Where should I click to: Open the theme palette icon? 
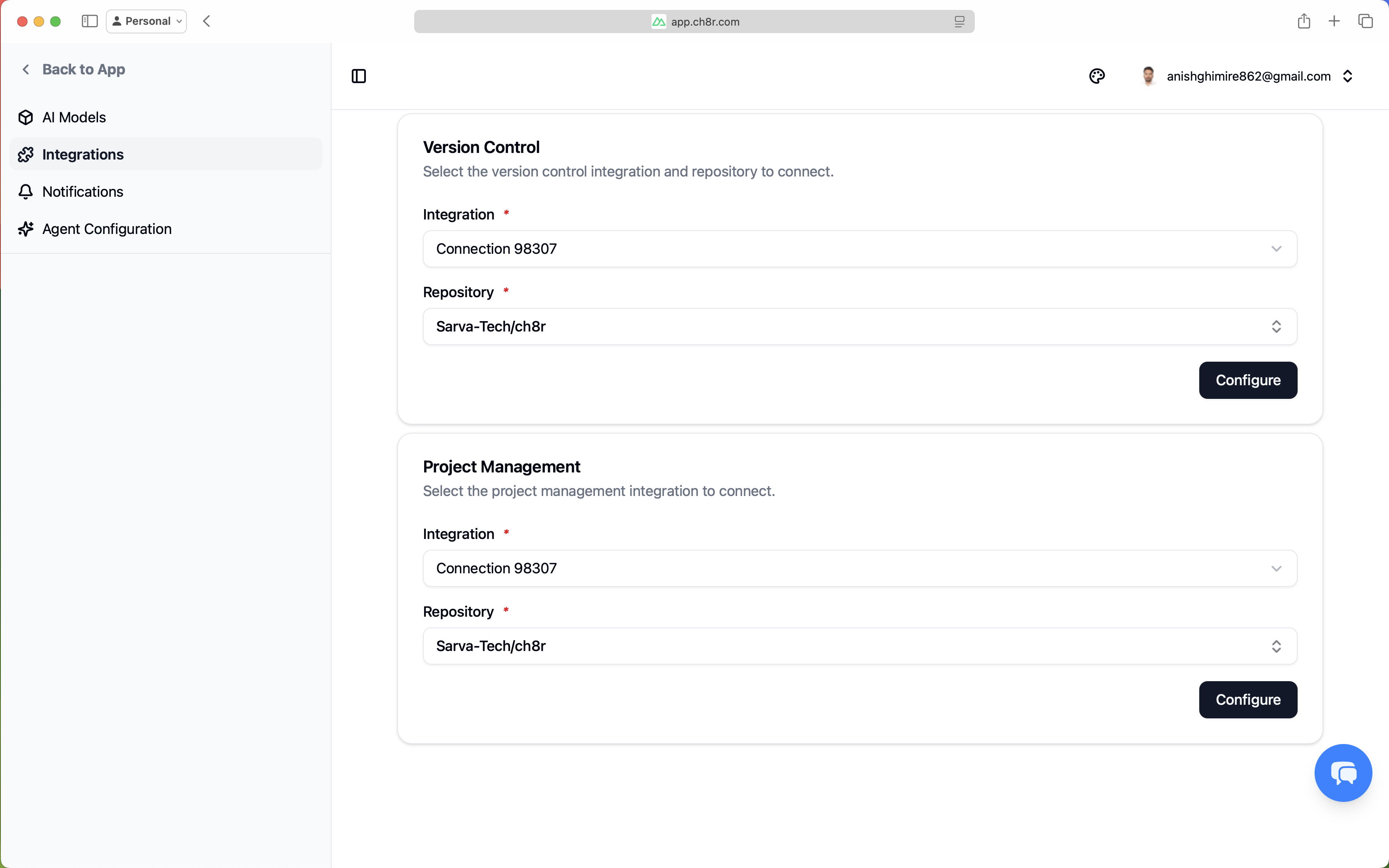click(1096, 76)
